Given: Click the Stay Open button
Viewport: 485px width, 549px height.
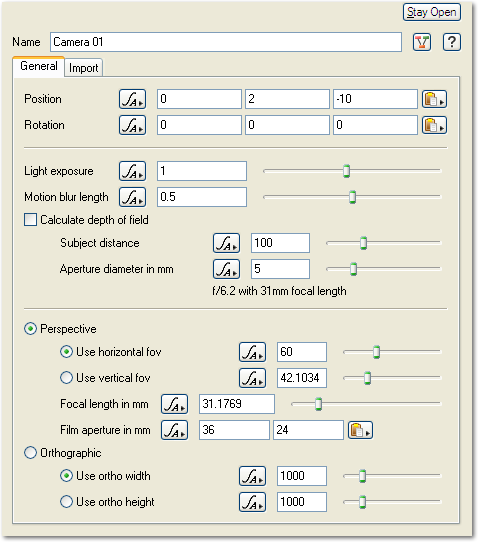Looking at the screenshot, I should 431,12.
